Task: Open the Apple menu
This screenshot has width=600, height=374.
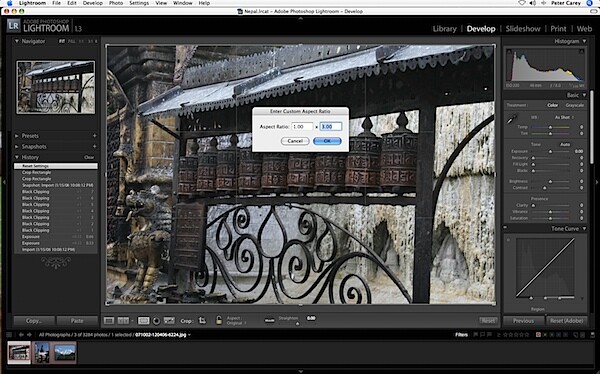Action: point(10,3)
